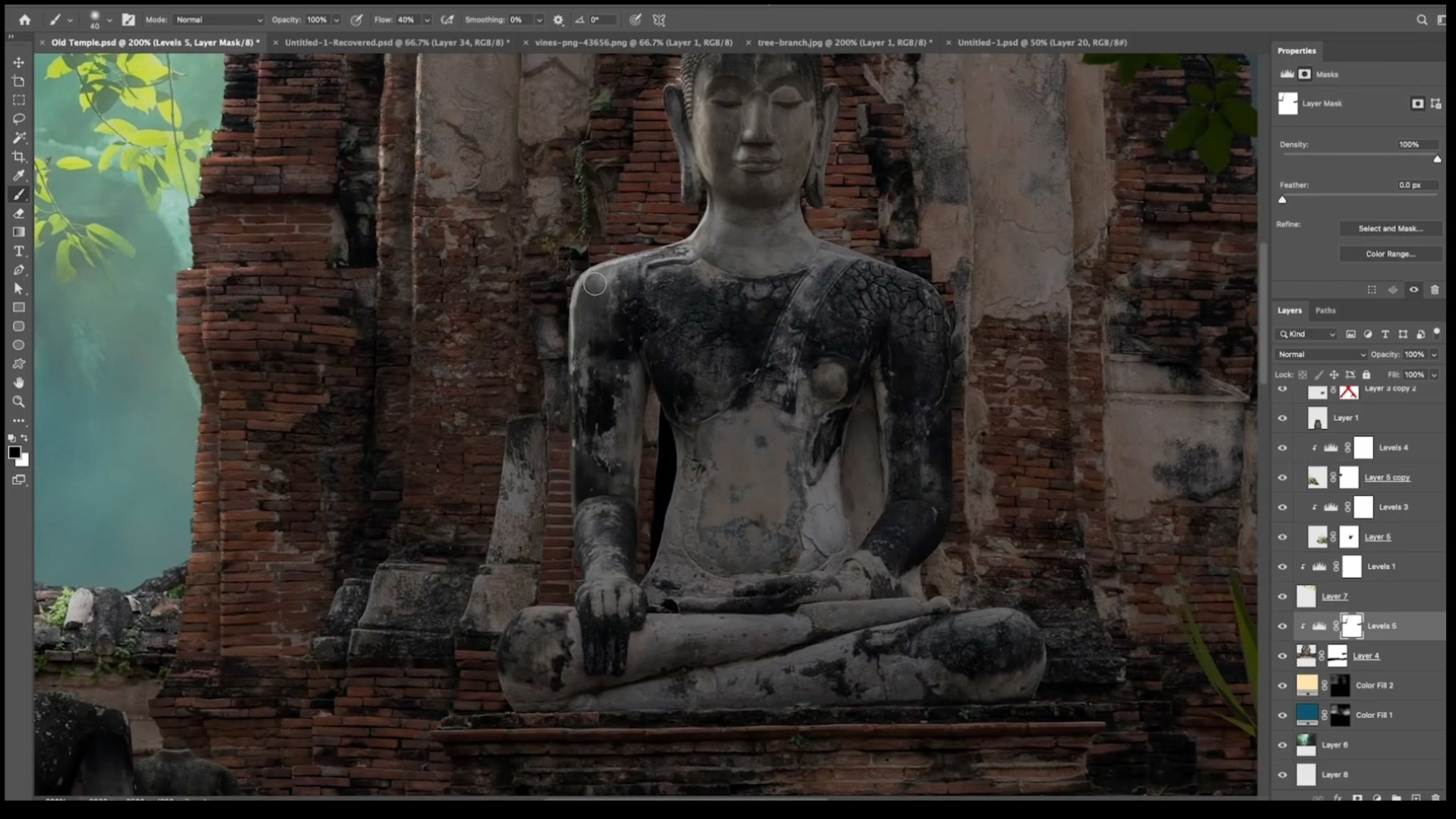Click the Select and Mask button
Screen dimensions: 1456x819
tap(1390, 228)
